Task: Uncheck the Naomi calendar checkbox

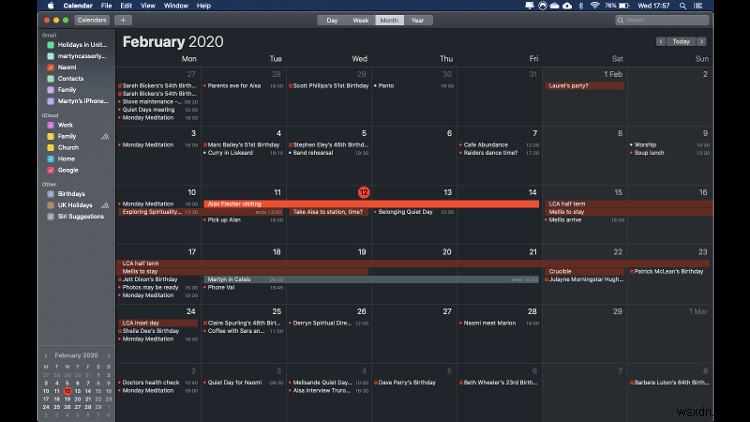Action: [x=49, y=67]
